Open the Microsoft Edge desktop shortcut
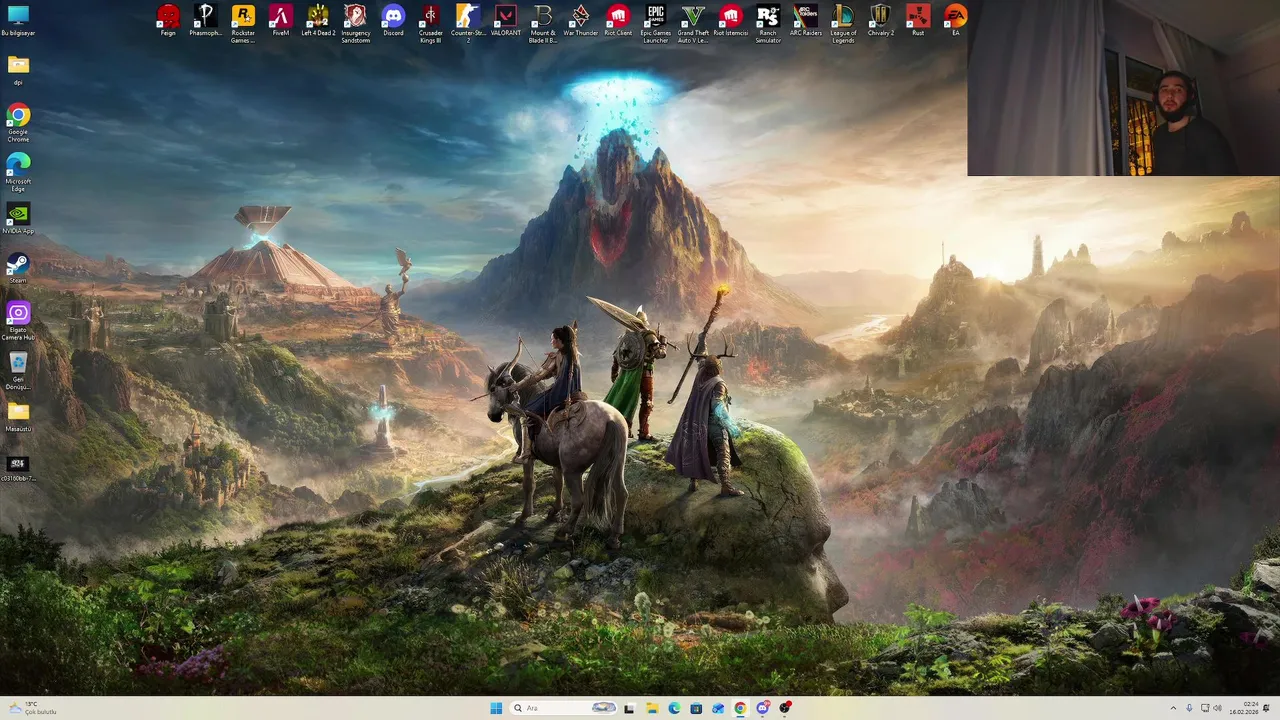The image size is (1280, 720). 18,172
